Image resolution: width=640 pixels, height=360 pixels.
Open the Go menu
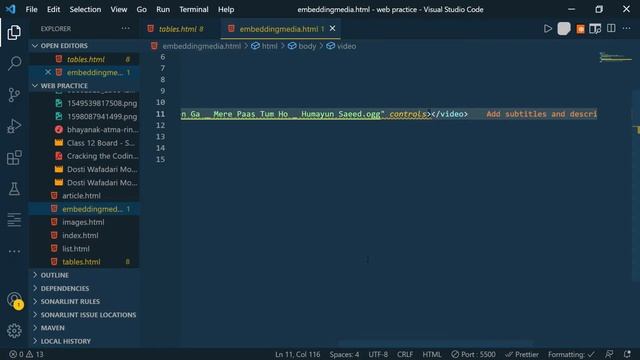click(142, 9)
